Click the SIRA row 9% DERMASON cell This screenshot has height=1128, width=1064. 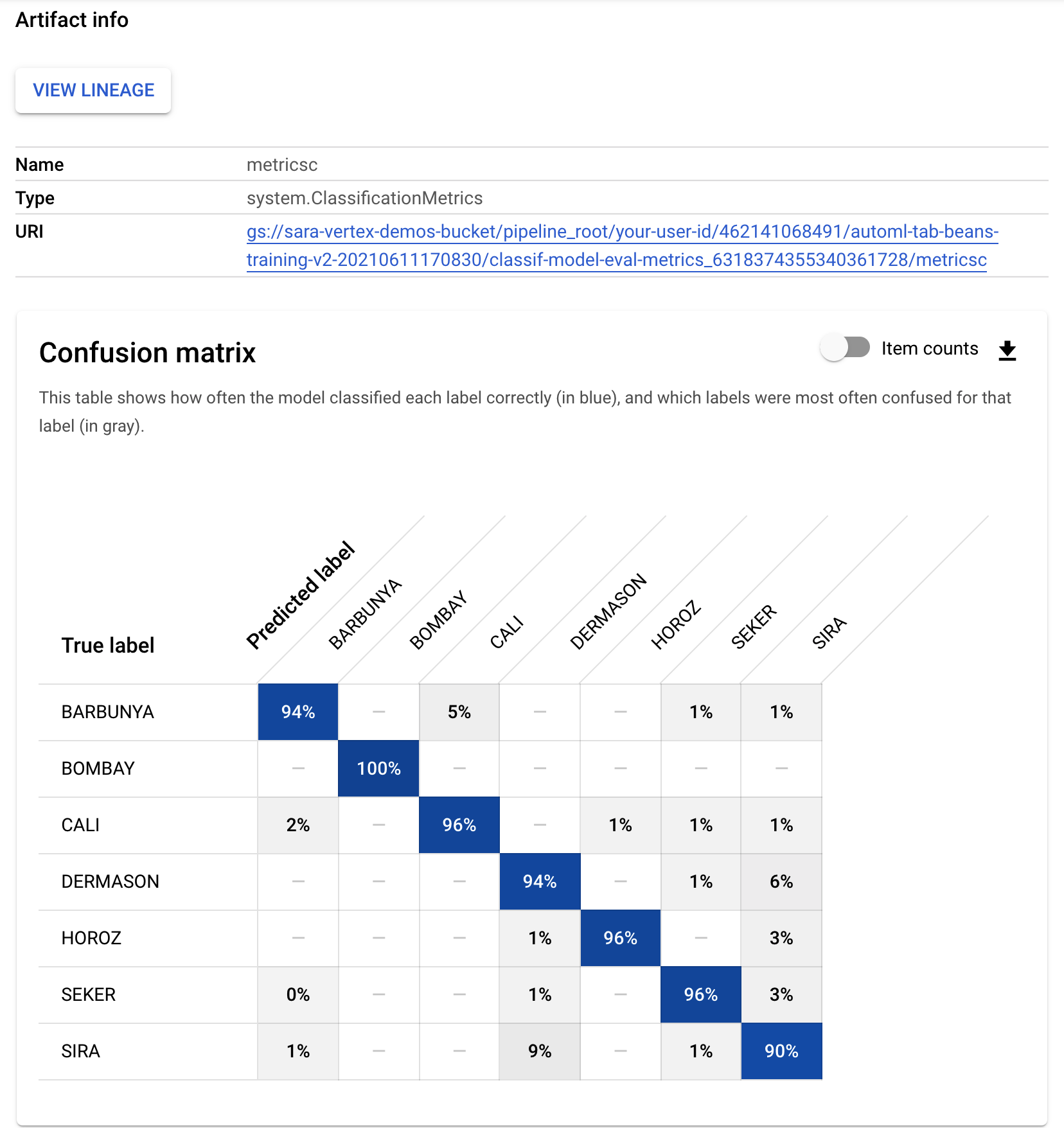(540, 1051)
